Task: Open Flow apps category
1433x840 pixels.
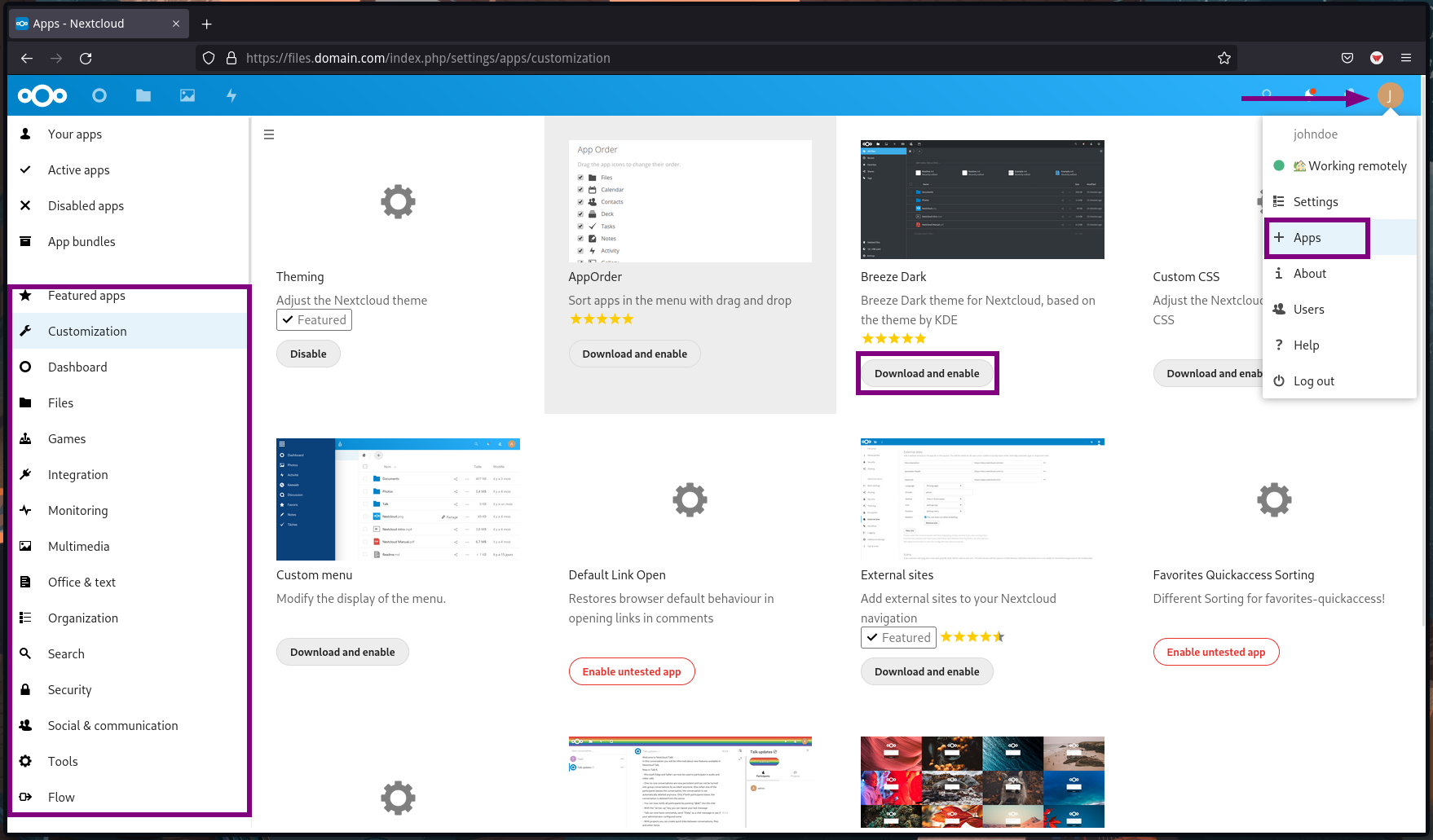Action: click(x=129, y=798)
